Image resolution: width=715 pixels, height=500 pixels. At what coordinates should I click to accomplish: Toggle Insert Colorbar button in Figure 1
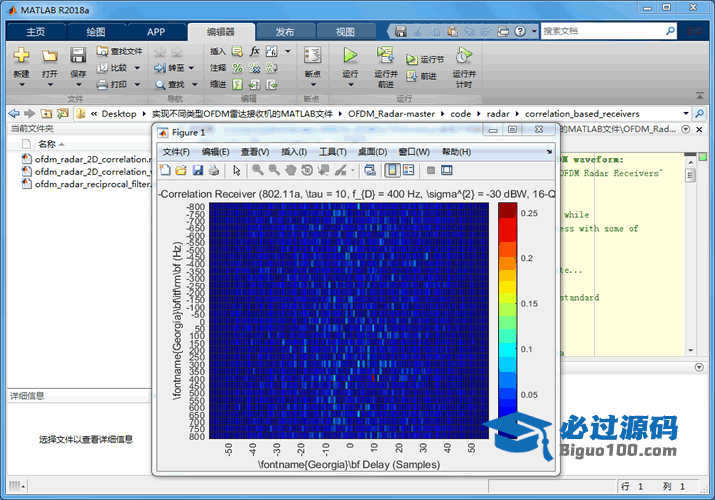point(392,170)
